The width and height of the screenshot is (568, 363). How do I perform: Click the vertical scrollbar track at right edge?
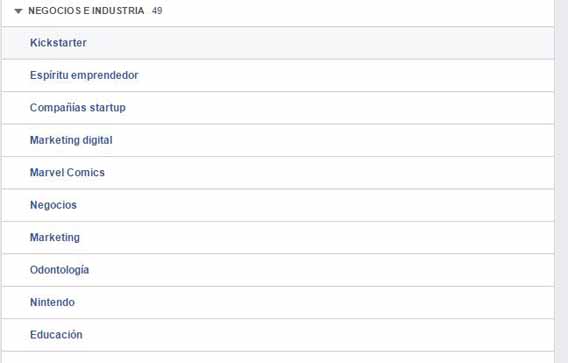tap(561, 181)
